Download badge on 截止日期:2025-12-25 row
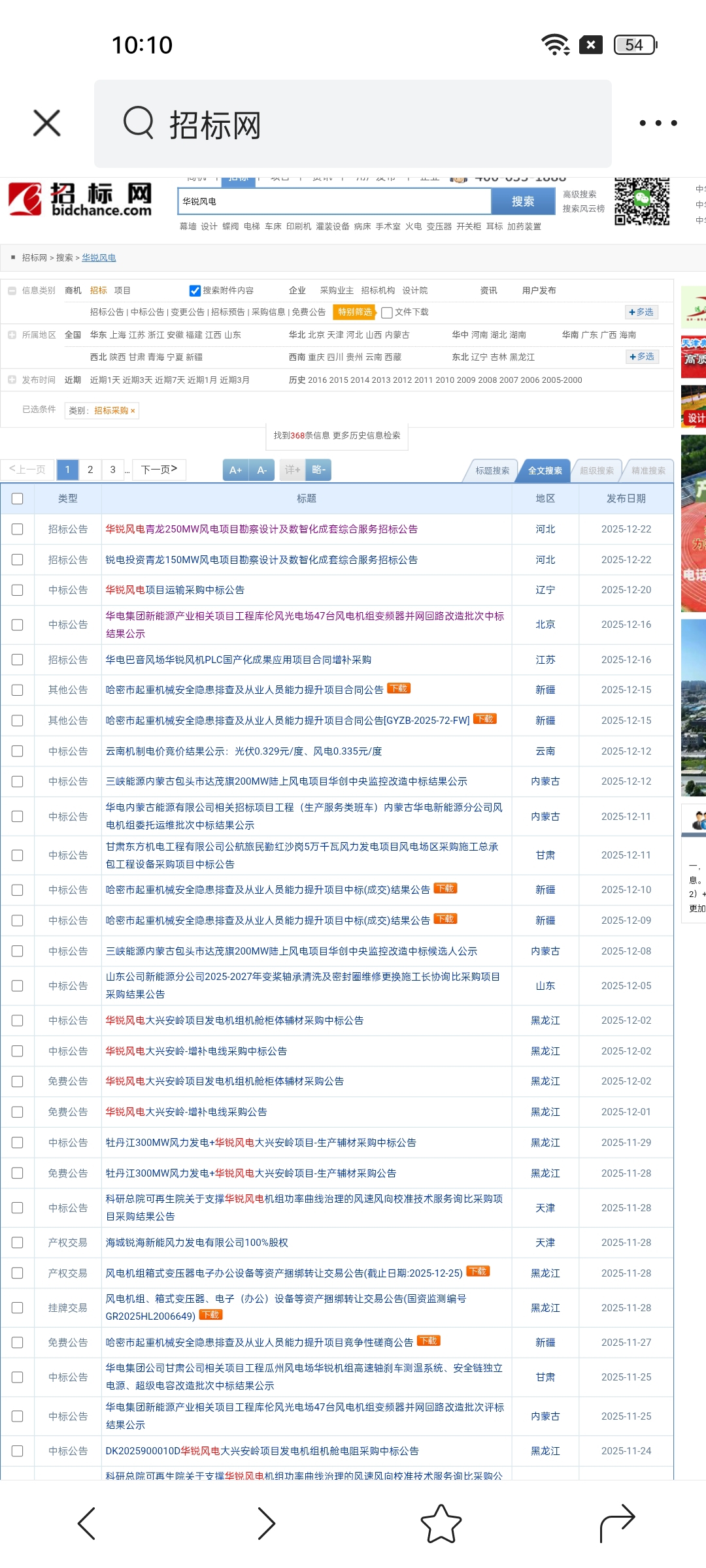Screen dimensions: 706x1568 coord(479,1271)
